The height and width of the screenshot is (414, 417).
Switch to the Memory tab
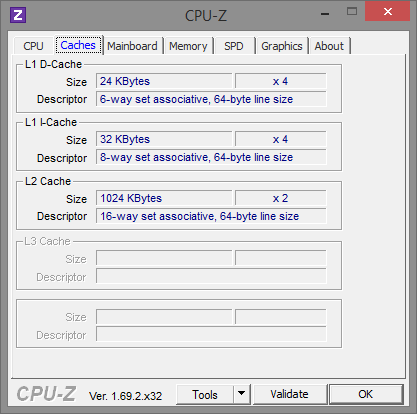tap(188, 46)
